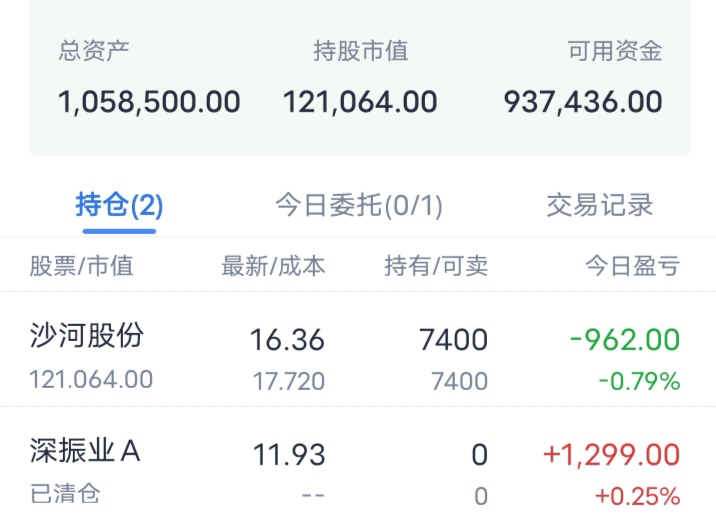Image resolution: width=716 pixels, height=520 pixels.
Task: Click the 持有/可卖 column header
Action: coord(436,266)
